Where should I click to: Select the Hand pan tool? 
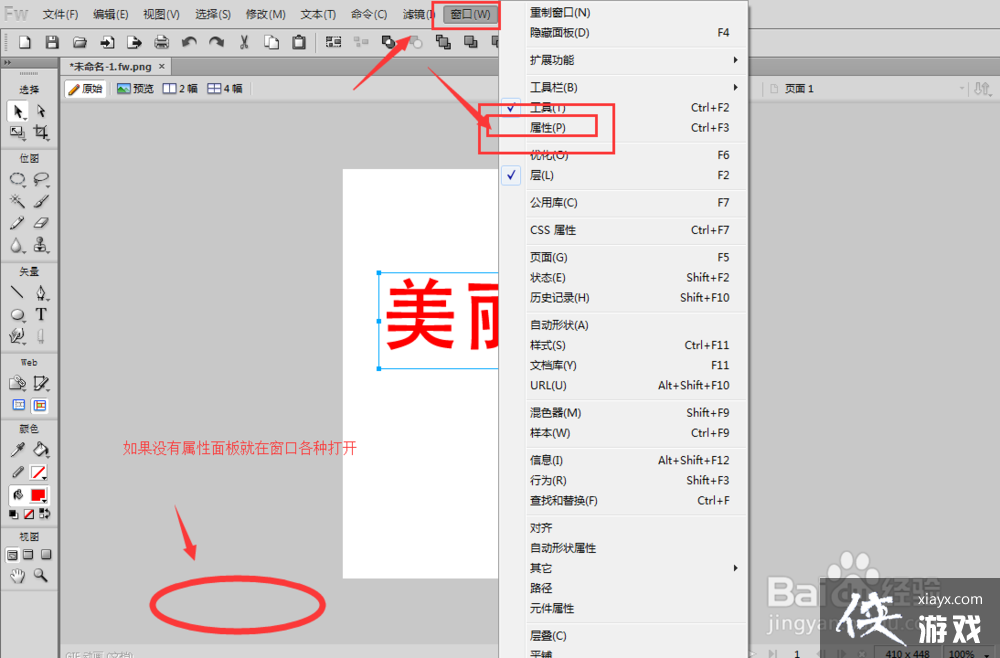click(17, 576)
